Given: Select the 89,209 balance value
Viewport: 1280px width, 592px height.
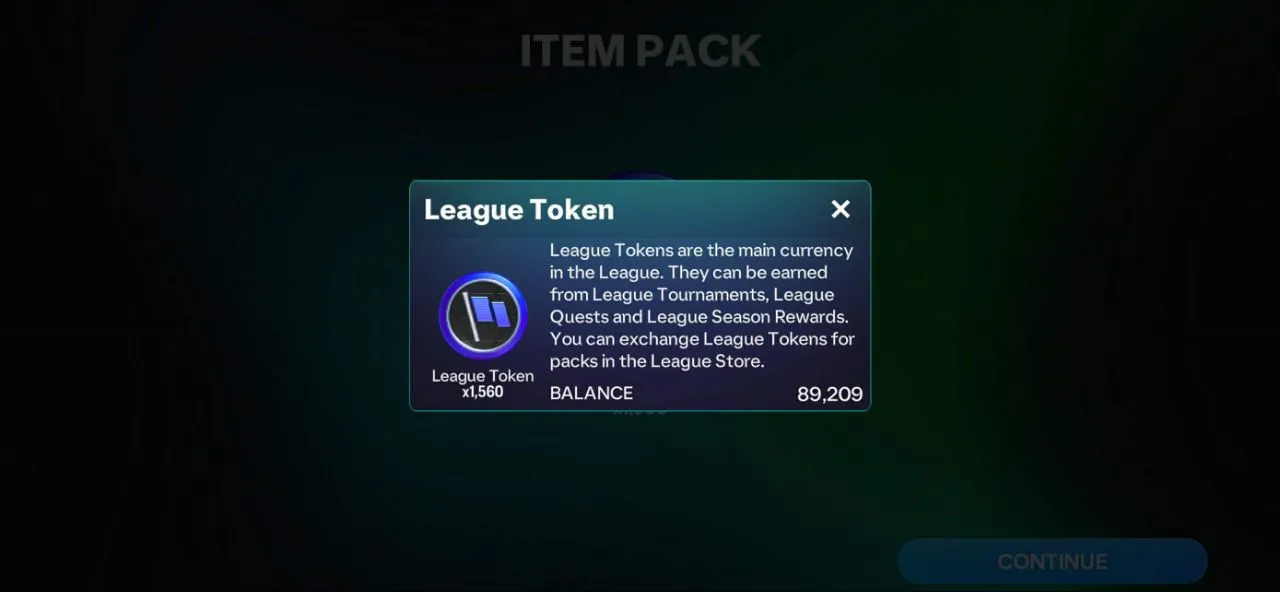Looking at the screenshot, I should (x=830, y=394).
